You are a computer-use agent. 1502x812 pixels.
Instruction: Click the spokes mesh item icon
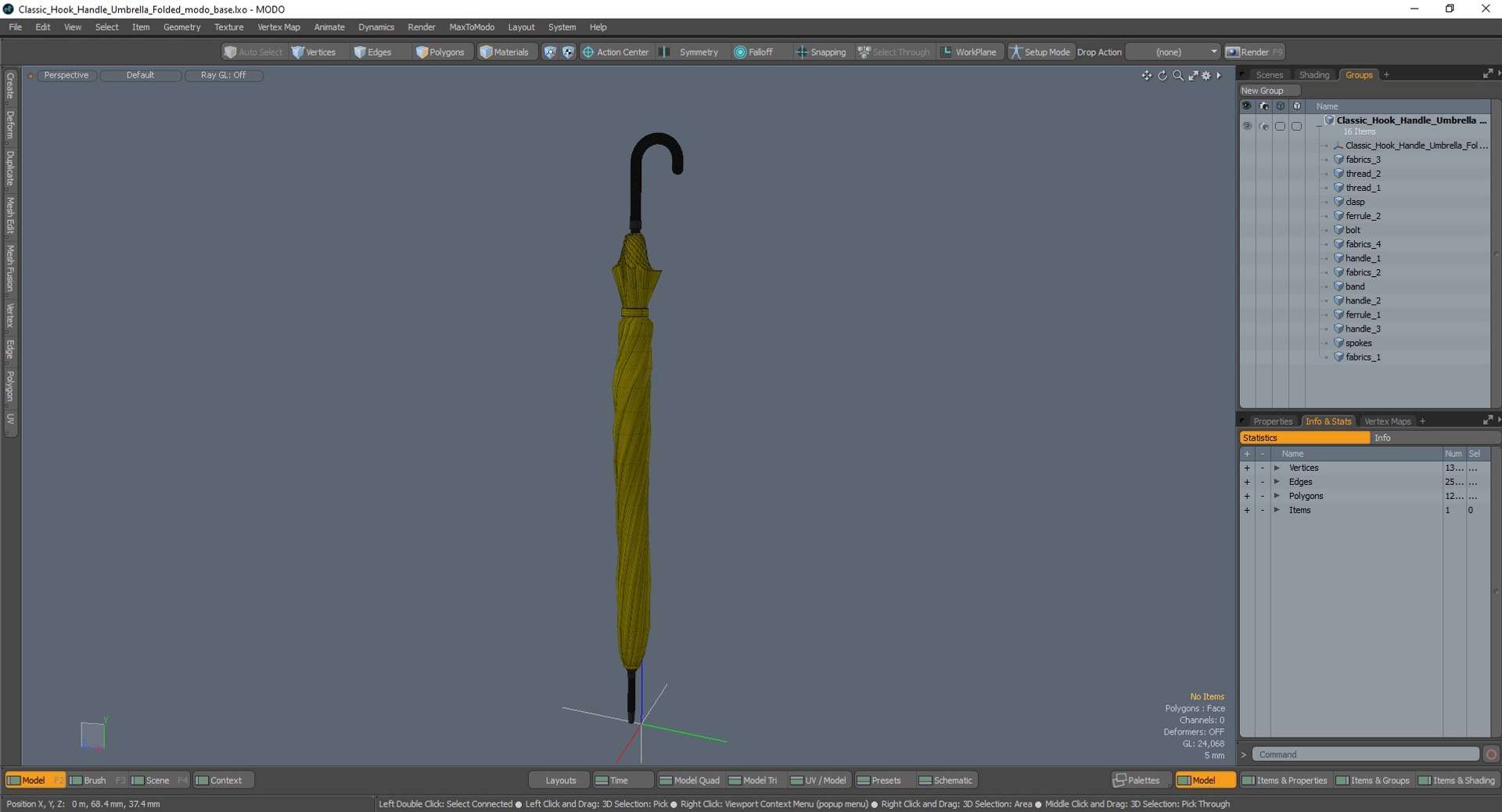[x=1339, y=343]
